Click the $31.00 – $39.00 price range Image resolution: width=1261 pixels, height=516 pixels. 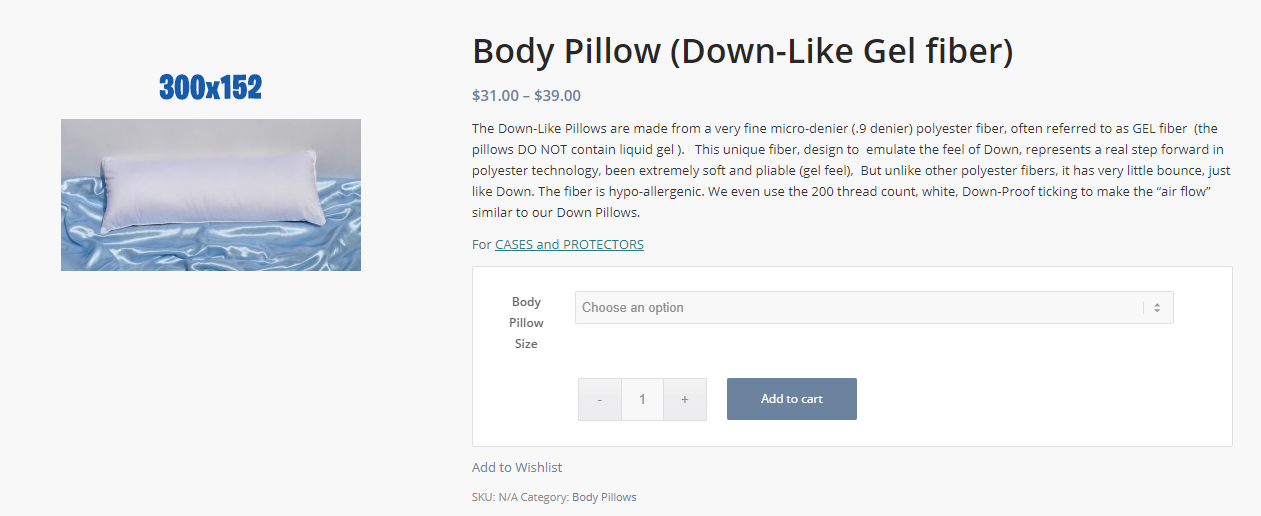[526, 96]
